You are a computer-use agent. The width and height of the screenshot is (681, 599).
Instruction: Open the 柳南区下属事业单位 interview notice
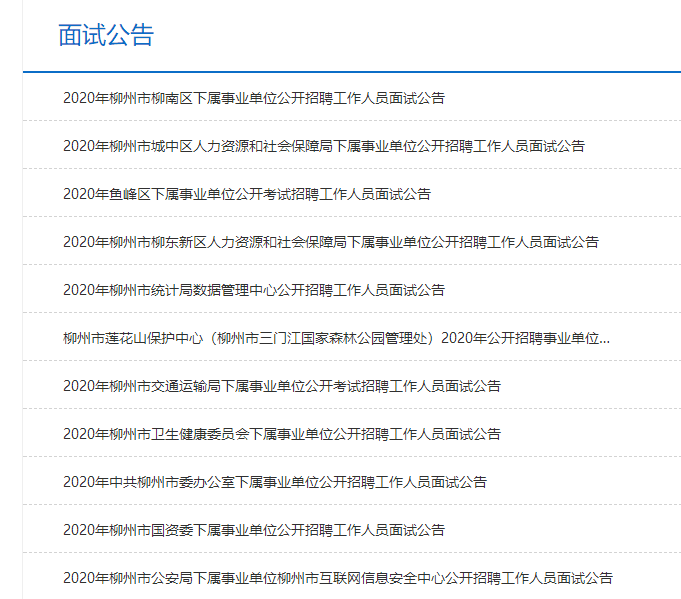point(254,98)
